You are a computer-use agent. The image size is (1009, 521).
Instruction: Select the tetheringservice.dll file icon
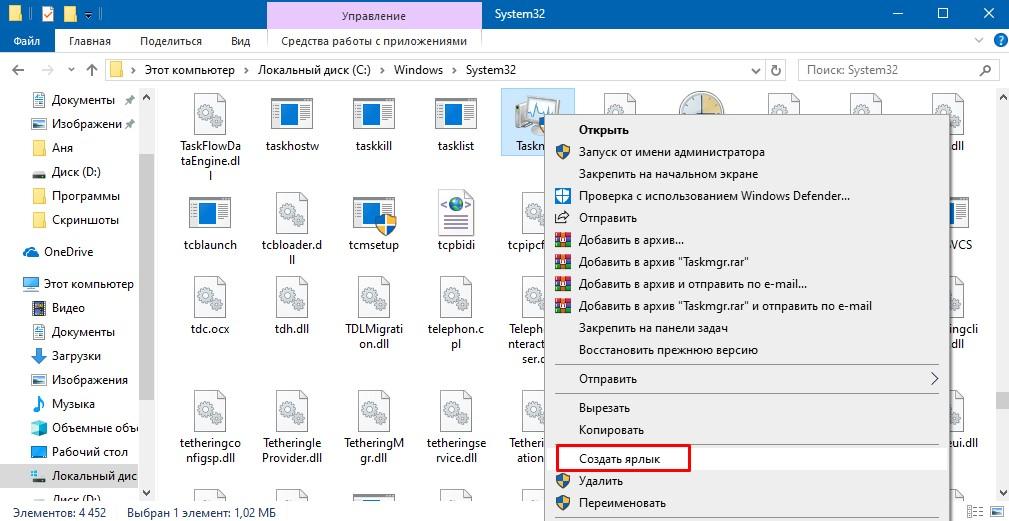[456, 412]
